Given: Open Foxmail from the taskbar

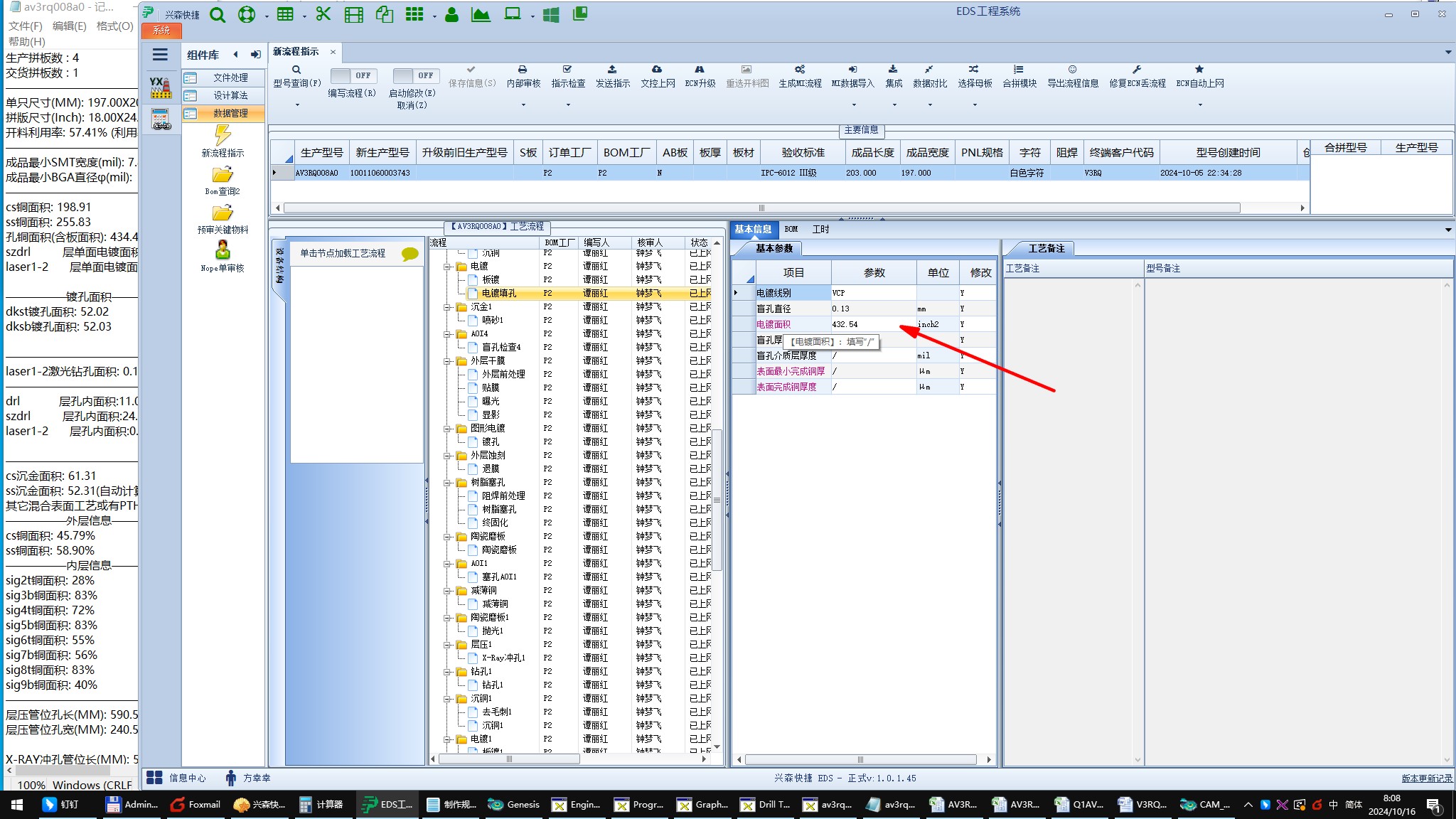Looking at the screenshot, I should [196, 805].
